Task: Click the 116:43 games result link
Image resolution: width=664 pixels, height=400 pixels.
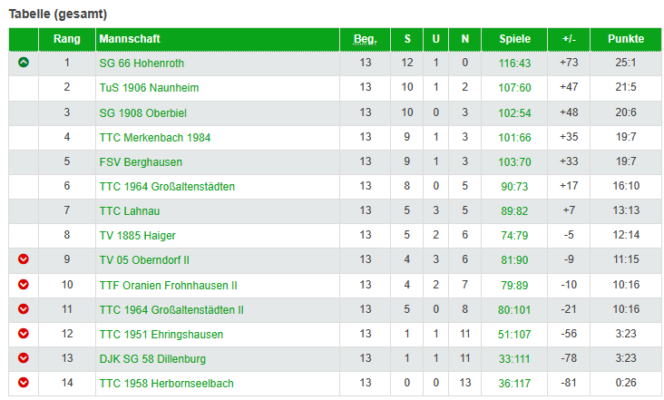Action: 515,63
